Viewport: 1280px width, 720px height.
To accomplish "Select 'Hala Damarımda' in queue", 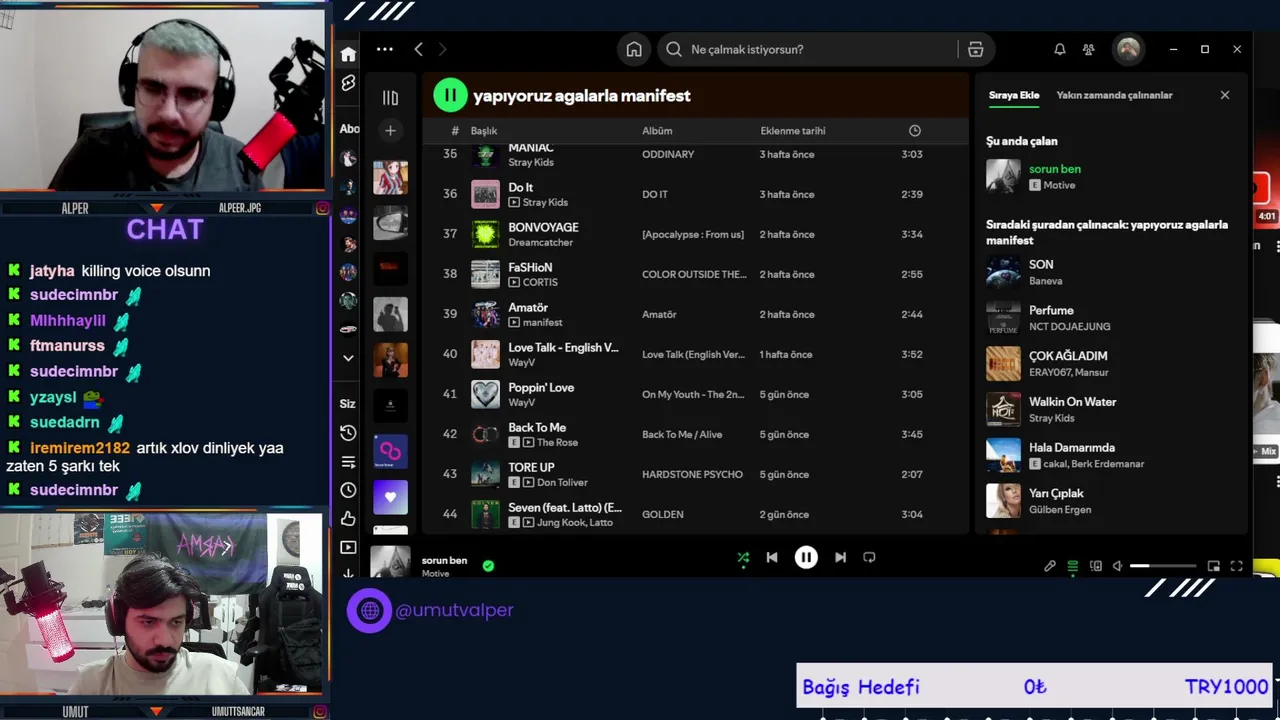I will pos(1110,455).
